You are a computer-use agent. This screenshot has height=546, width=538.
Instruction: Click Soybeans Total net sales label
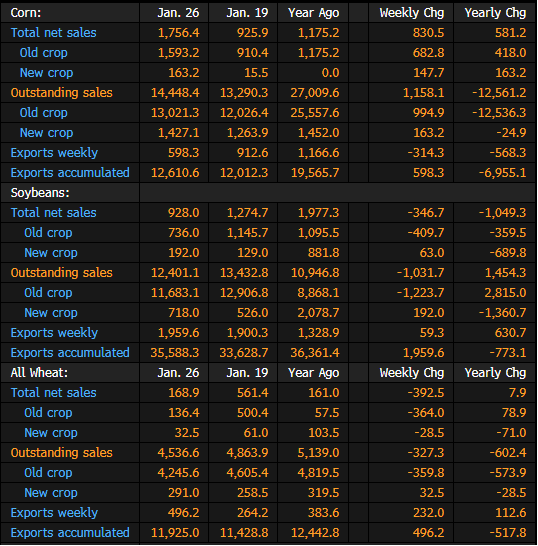point(54,213)
